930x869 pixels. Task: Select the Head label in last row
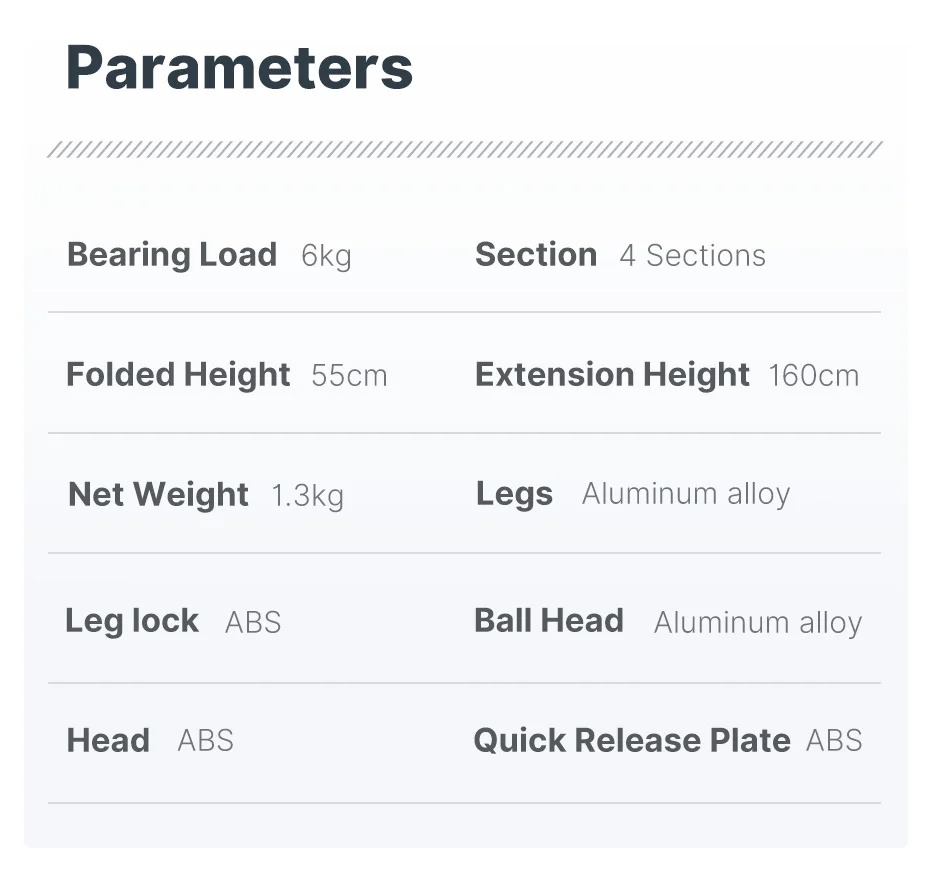108,741
